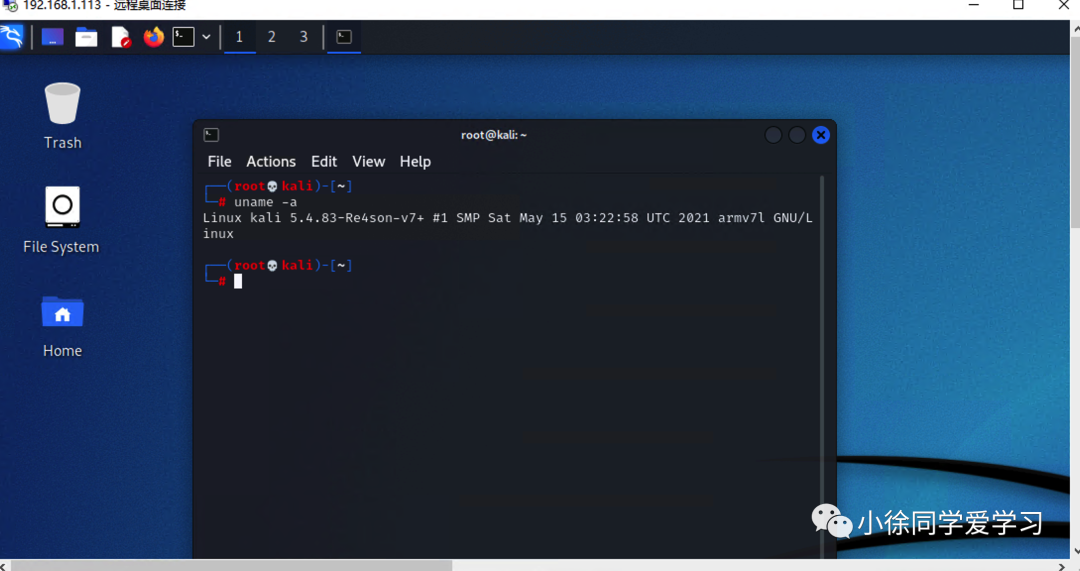Screen dimensions: 1080x571
Task: Click the remote desktop vertical scrollbar thumb
Action: [x=1075, y=131]
